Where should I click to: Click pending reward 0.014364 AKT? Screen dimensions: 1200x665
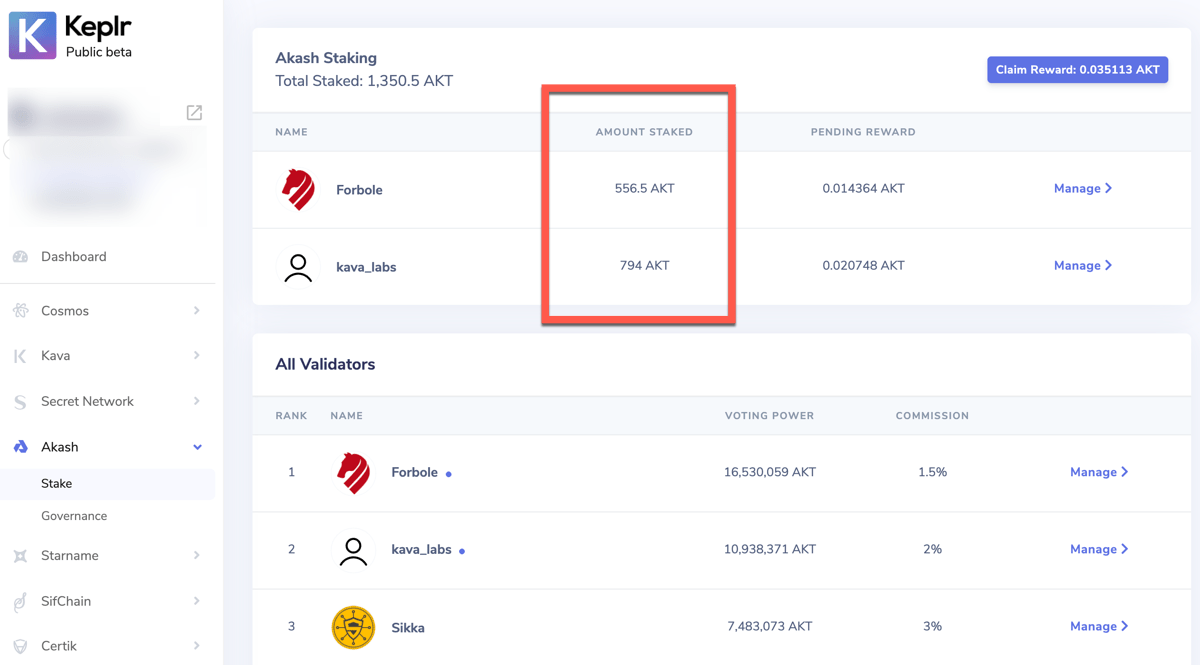863,188
